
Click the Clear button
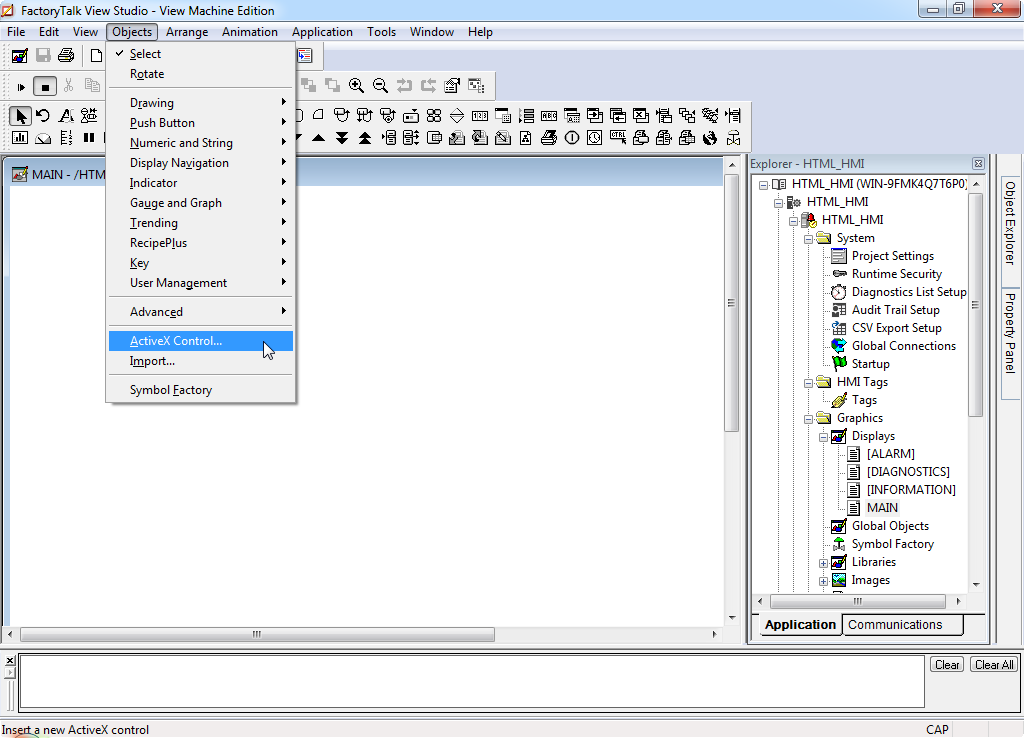pos(947,665)
